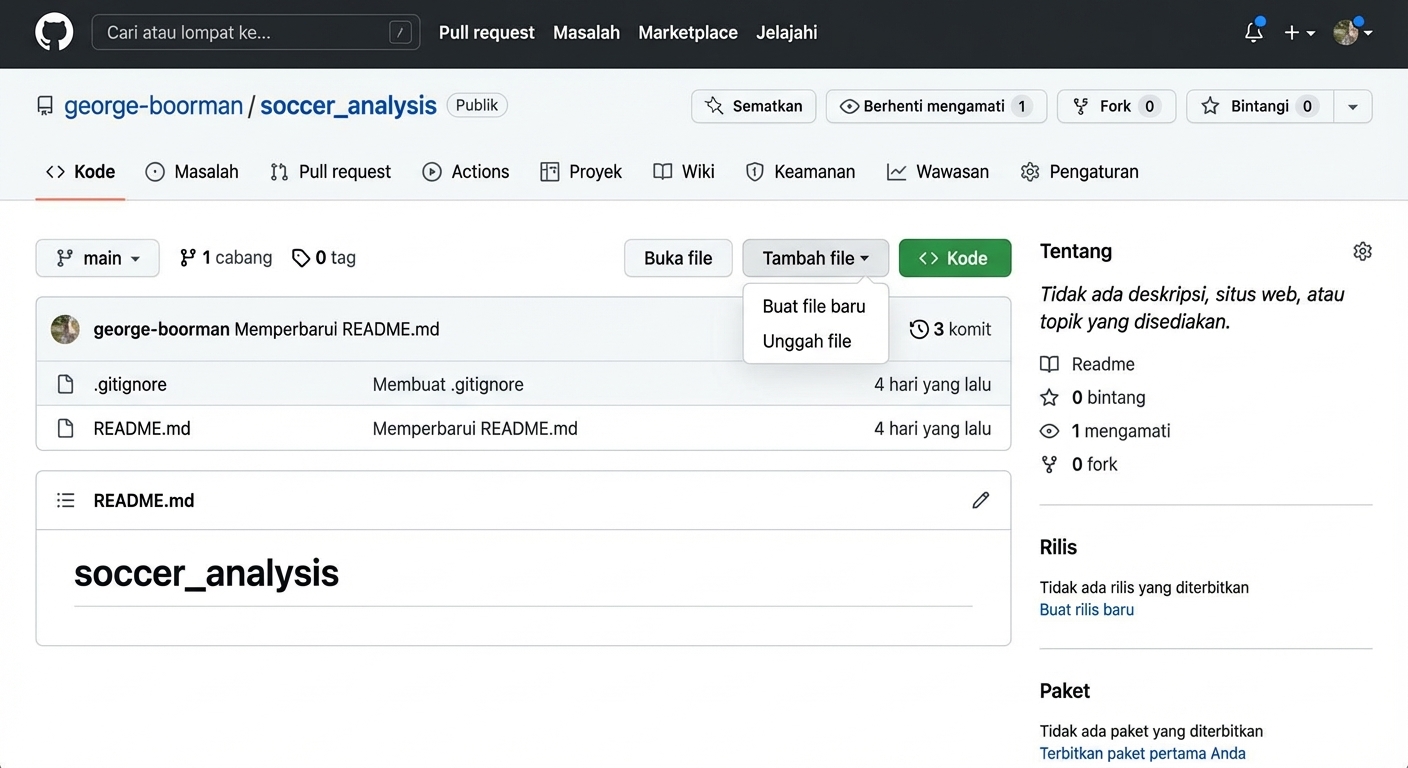
Task: Open the README.md row's commit message
Action: click(x=475, y=428)
